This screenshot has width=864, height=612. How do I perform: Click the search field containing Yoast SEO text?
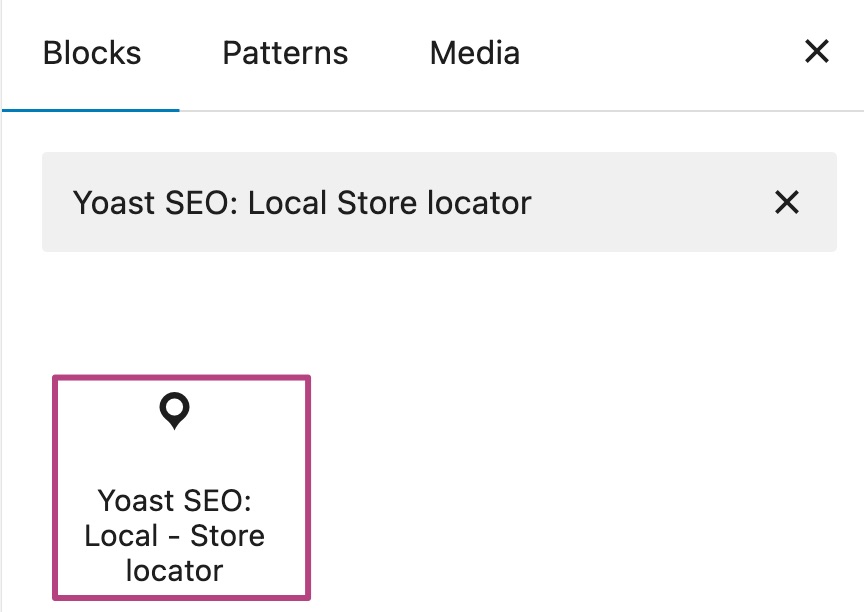click(x=400, y=202)
